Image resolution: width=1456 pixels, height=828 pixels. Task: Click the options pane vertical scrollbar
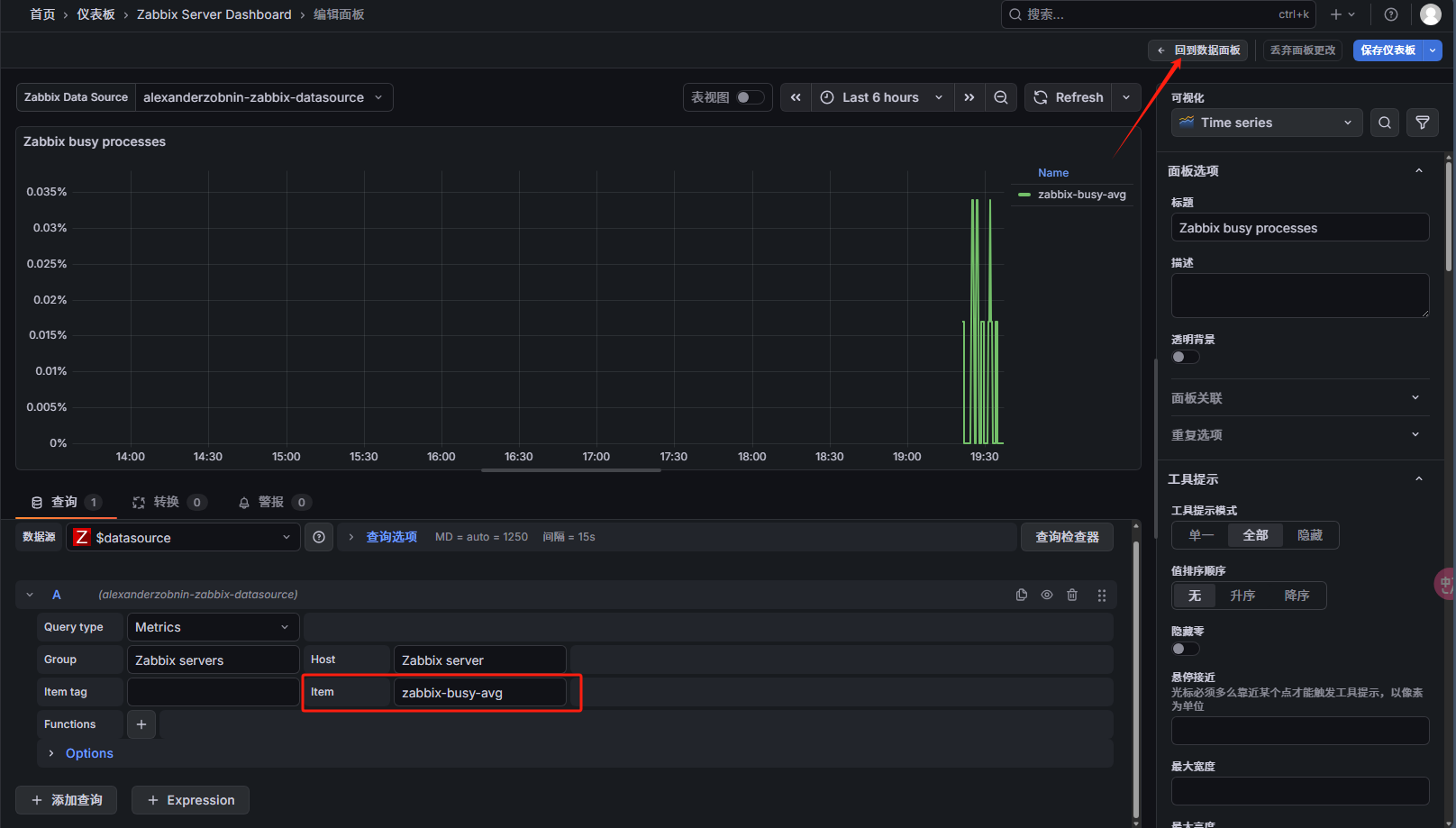tap(1449, 216)
